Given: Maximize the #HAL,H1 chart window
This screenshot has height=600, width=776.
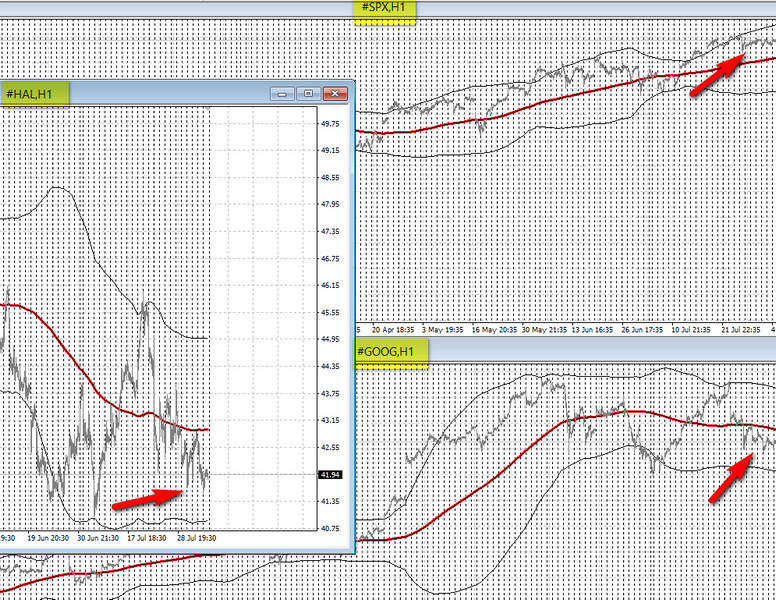Looking at the screenshot, I should point(308,94).
